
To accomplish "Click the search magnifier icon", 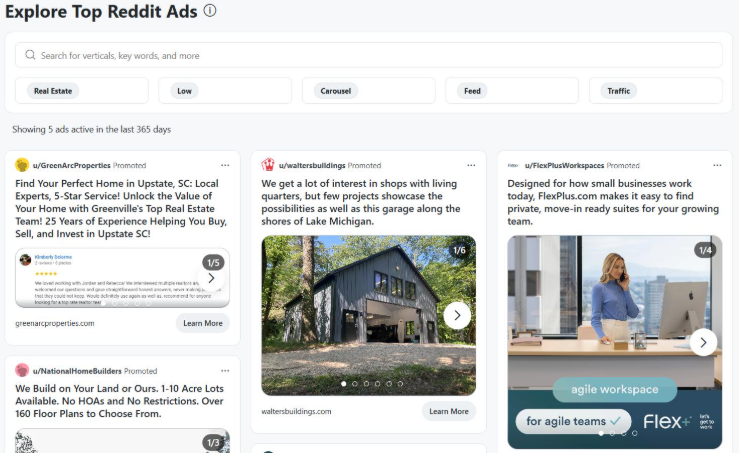I will (x=30, y=56).
